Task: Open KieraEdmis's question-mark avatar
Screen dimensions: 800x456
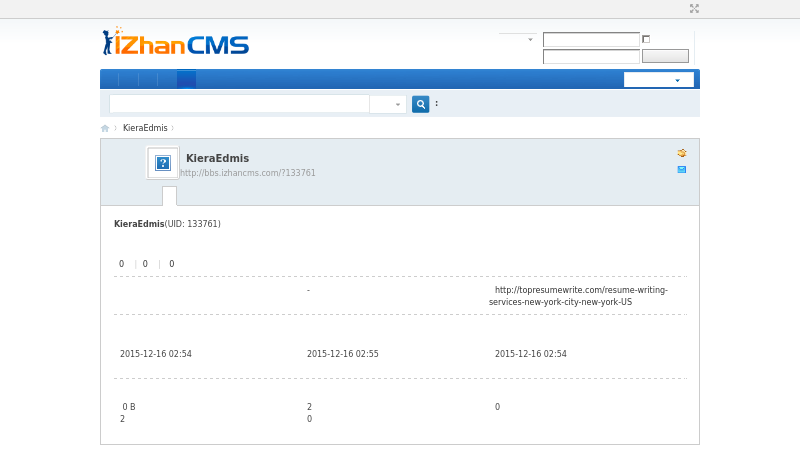Action: point(163,163)
